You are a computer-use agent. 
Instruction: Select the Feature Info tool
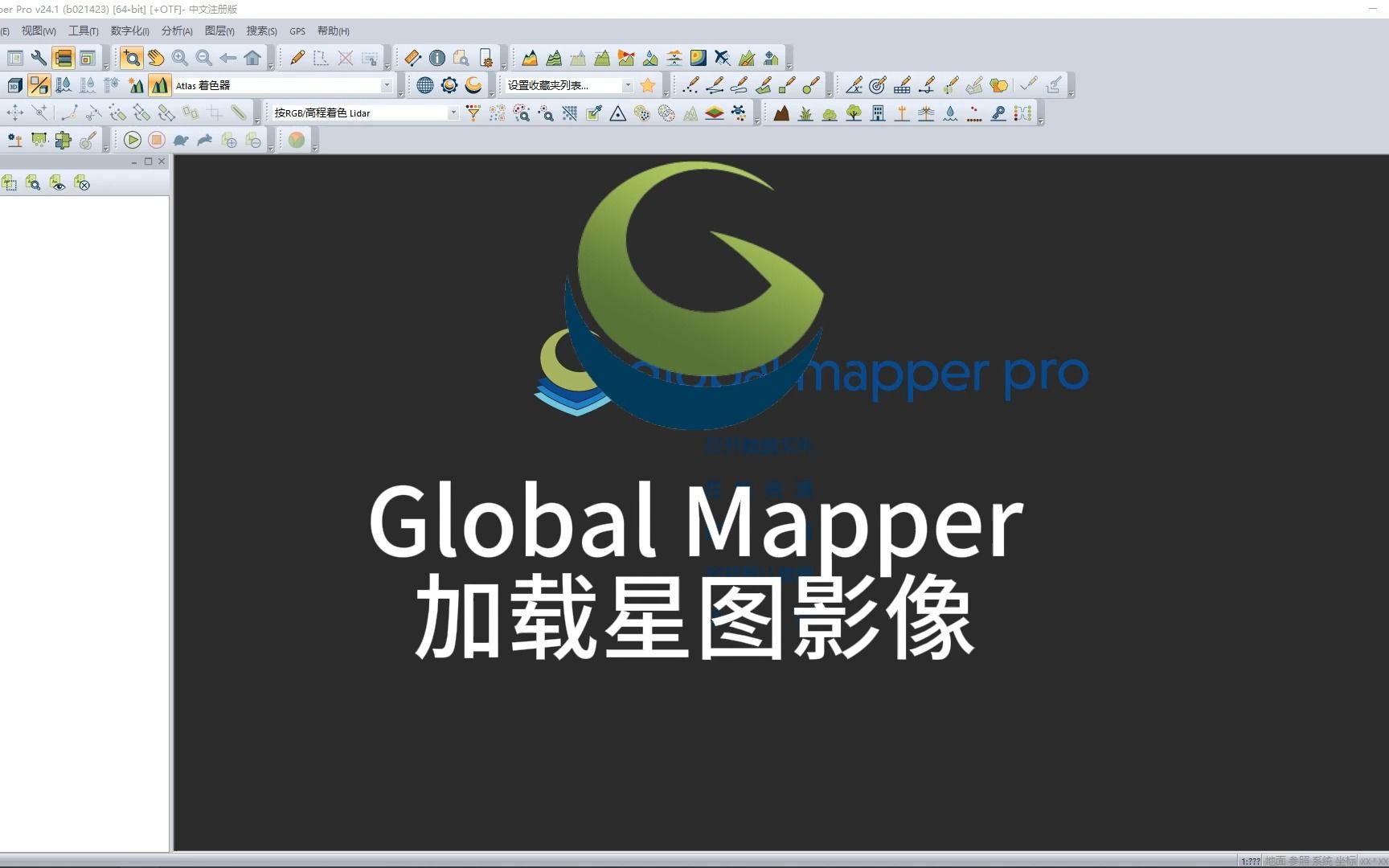(x=436, y=58)
